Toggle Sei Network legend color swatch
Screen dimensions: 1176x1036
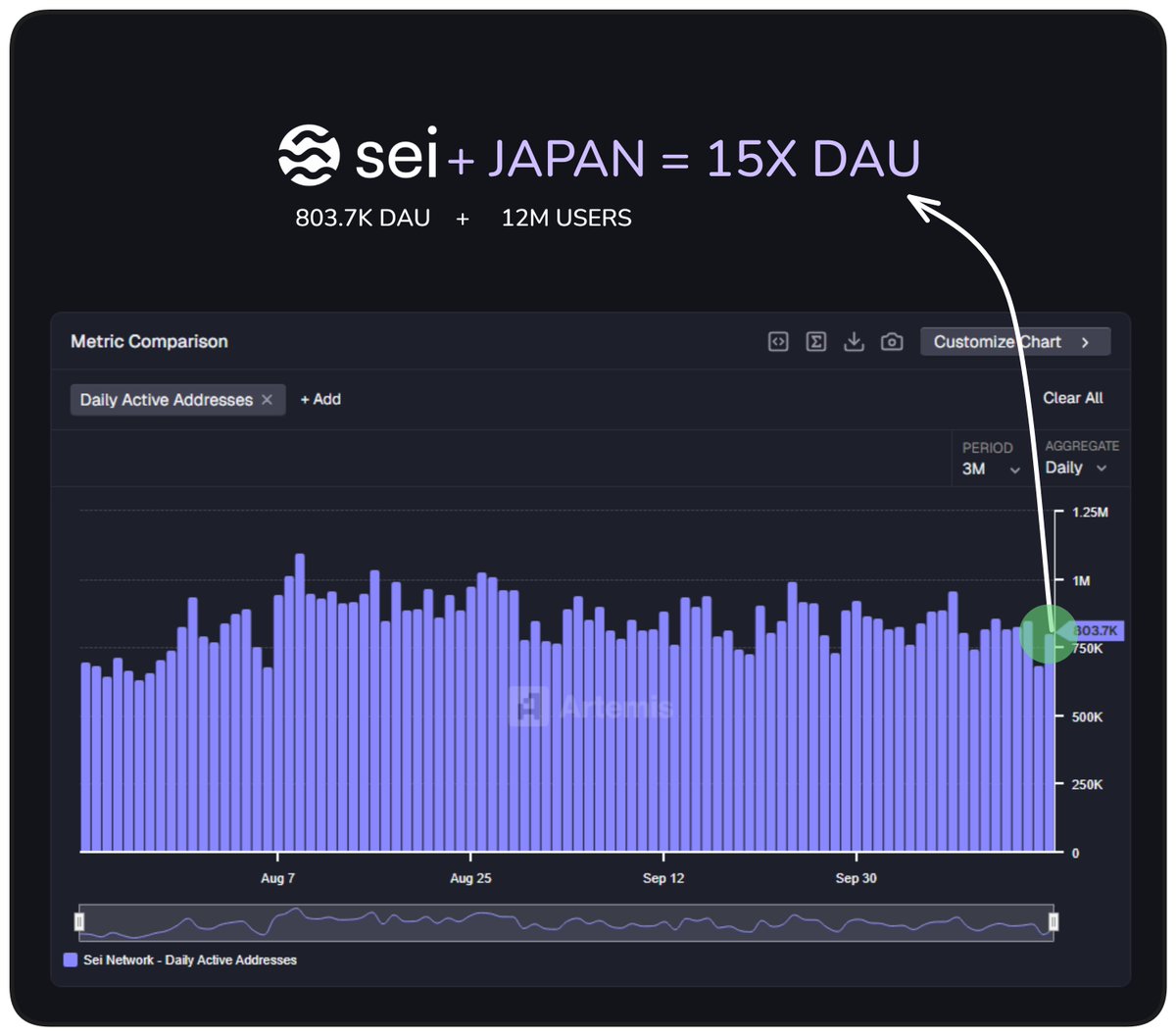pos(71,961)
